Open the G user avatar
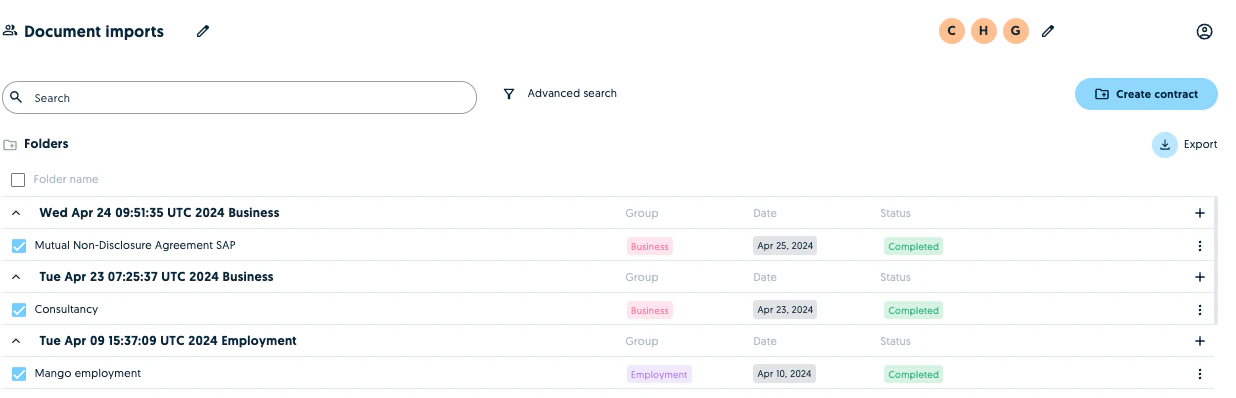The height and width of the screenshot is (398, 1236). coord(1016,31)
